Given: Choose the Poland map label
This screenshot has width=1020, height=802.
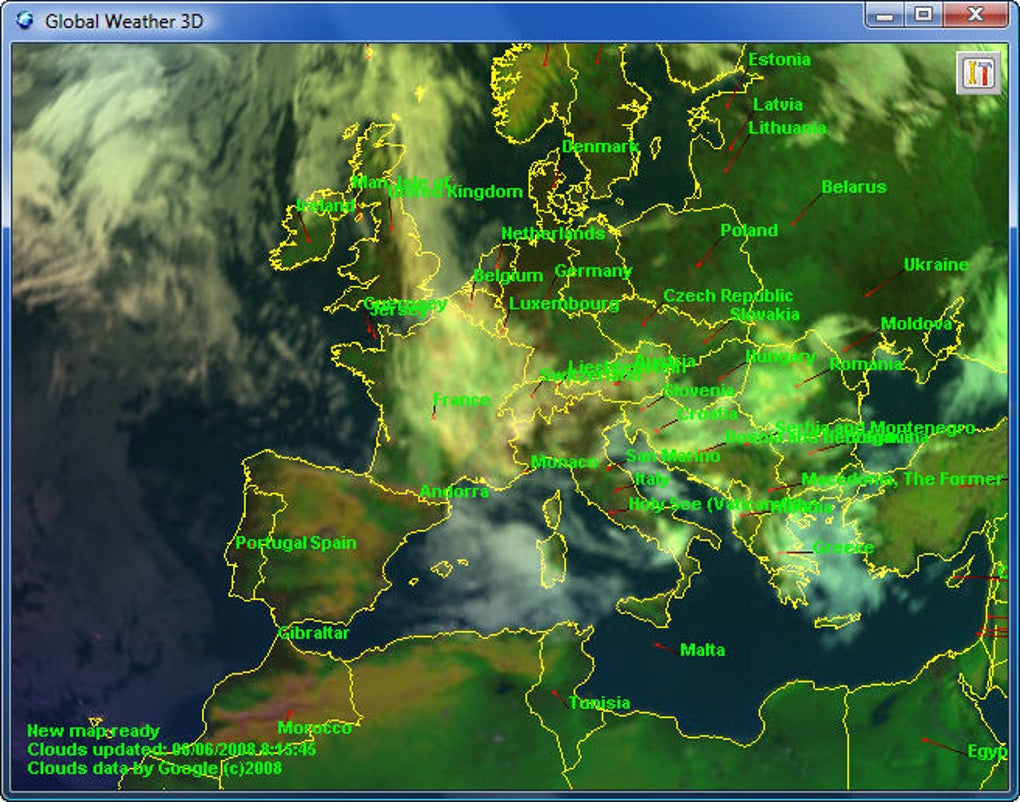Looking at the screenshot, I should 749,230.
